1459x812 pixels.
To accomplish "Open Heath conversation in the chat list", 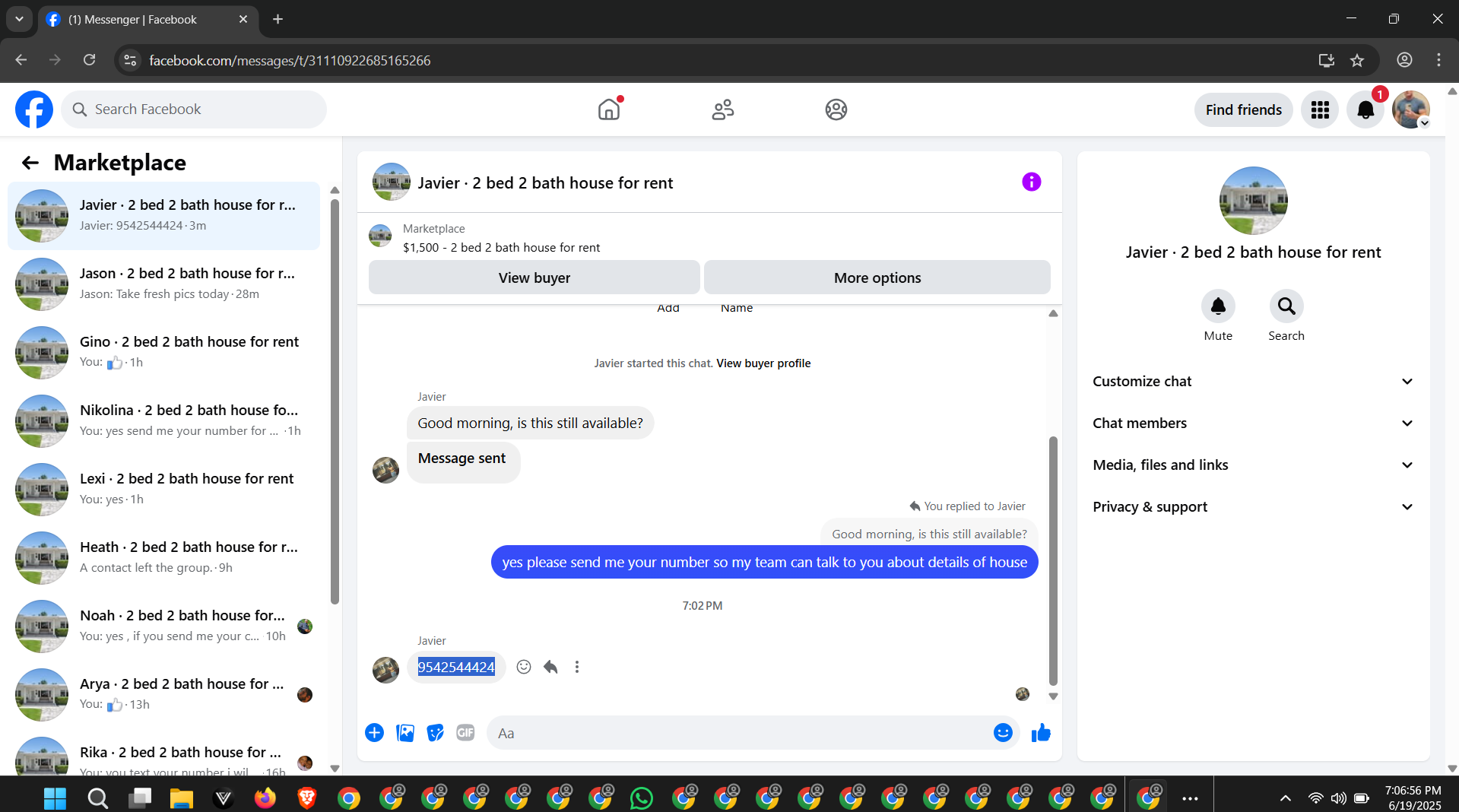I will pyautogui.click(x=163, y=558).
